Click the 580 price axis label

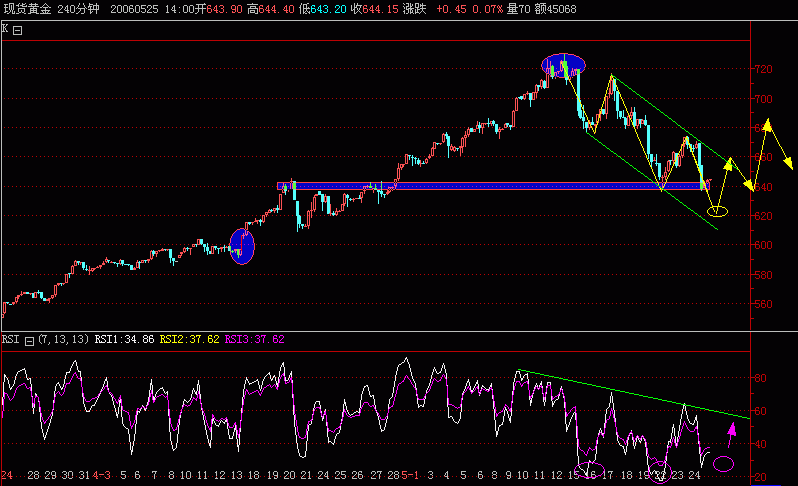point(763,275)
